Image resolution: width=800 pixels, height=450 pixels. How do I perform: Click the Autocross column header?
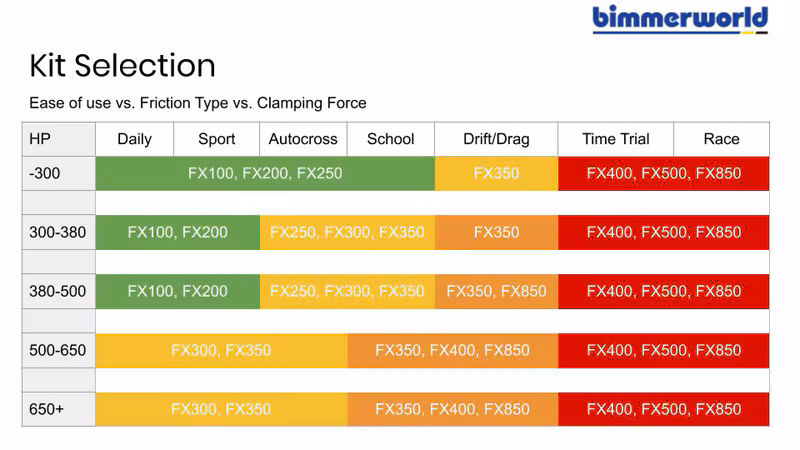[303, 139]
